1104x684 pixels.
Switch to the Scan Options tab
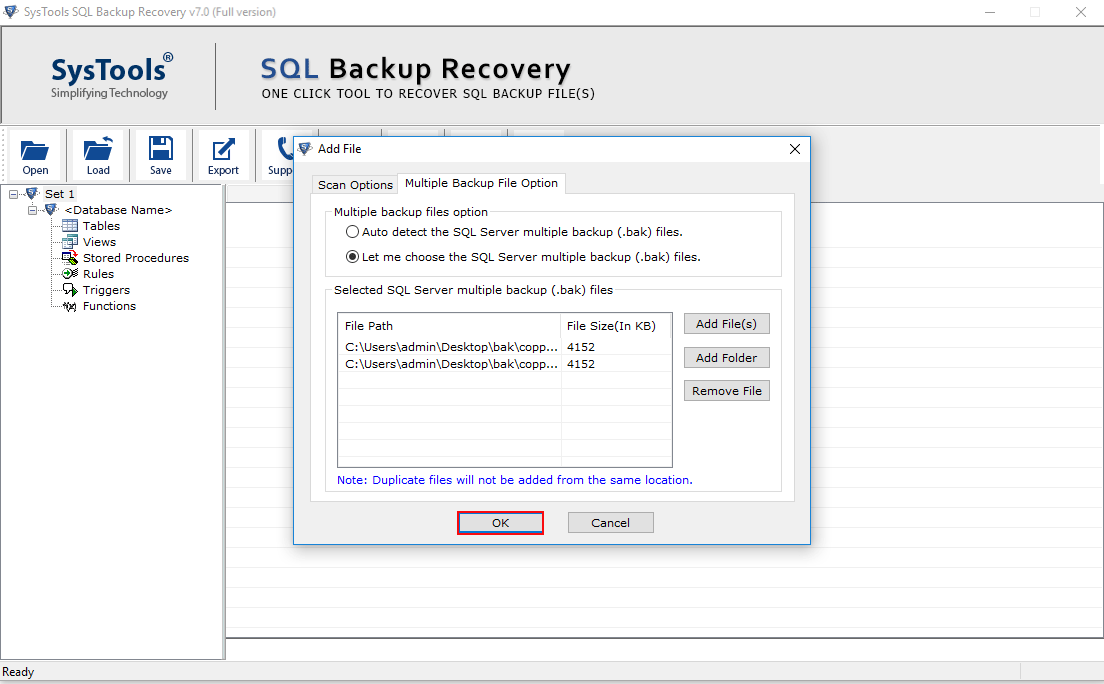[355, 185]
